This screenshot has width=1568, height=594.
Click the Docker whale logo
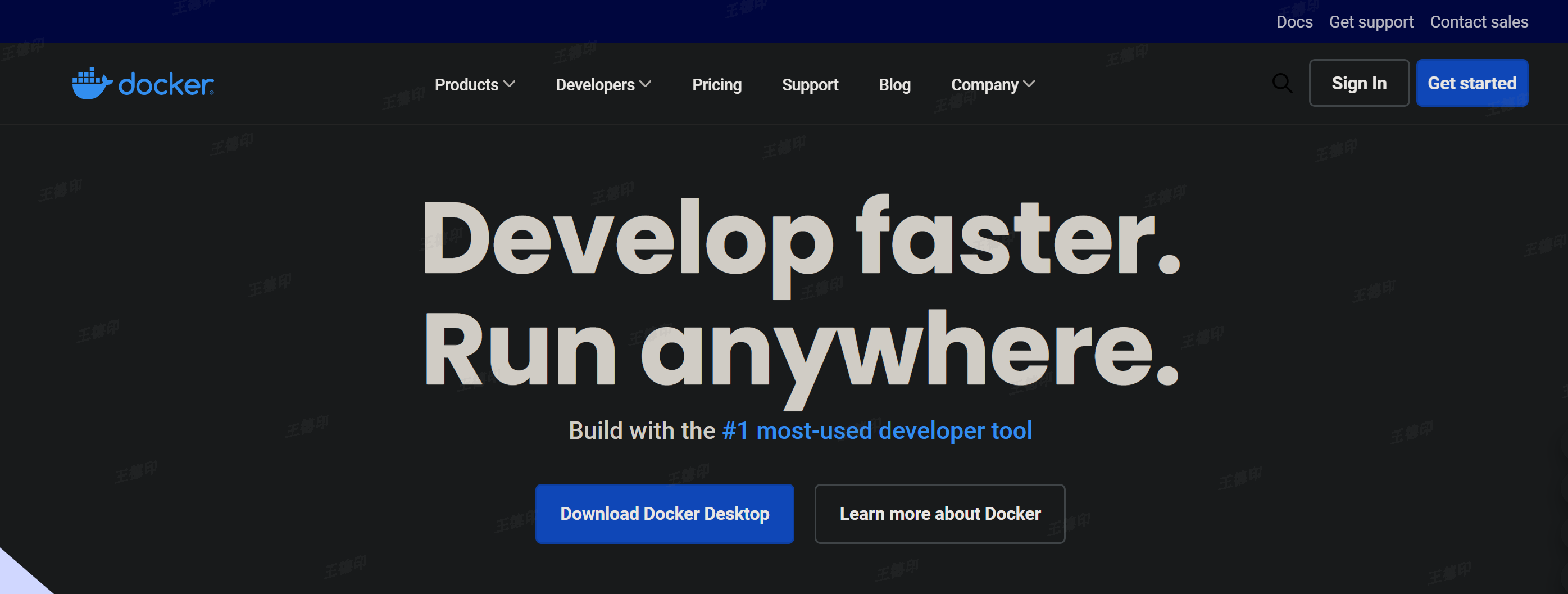(143, 83)
